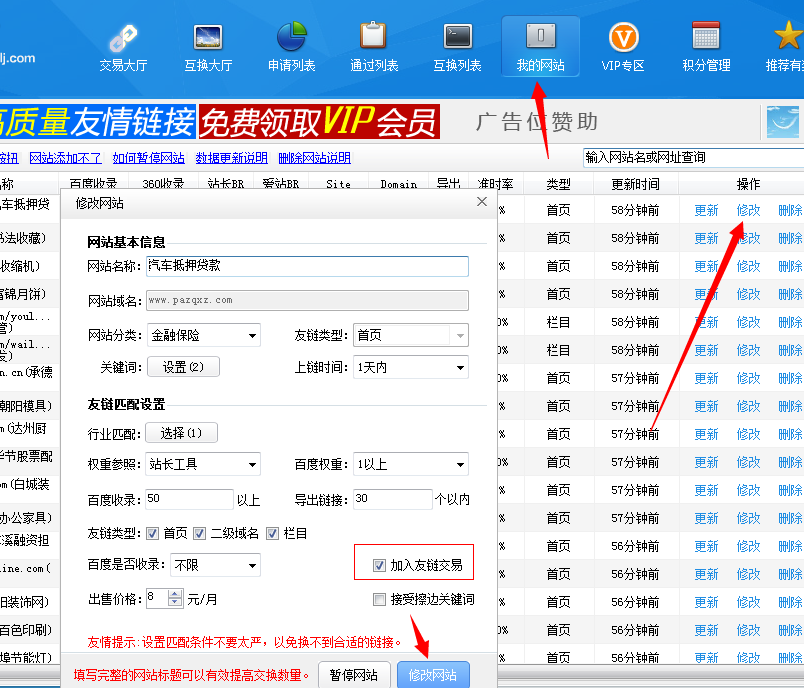Sort by the 类型 column header
Image resolution: width=804 pixels, height=688 pixels.
(558, 184)
